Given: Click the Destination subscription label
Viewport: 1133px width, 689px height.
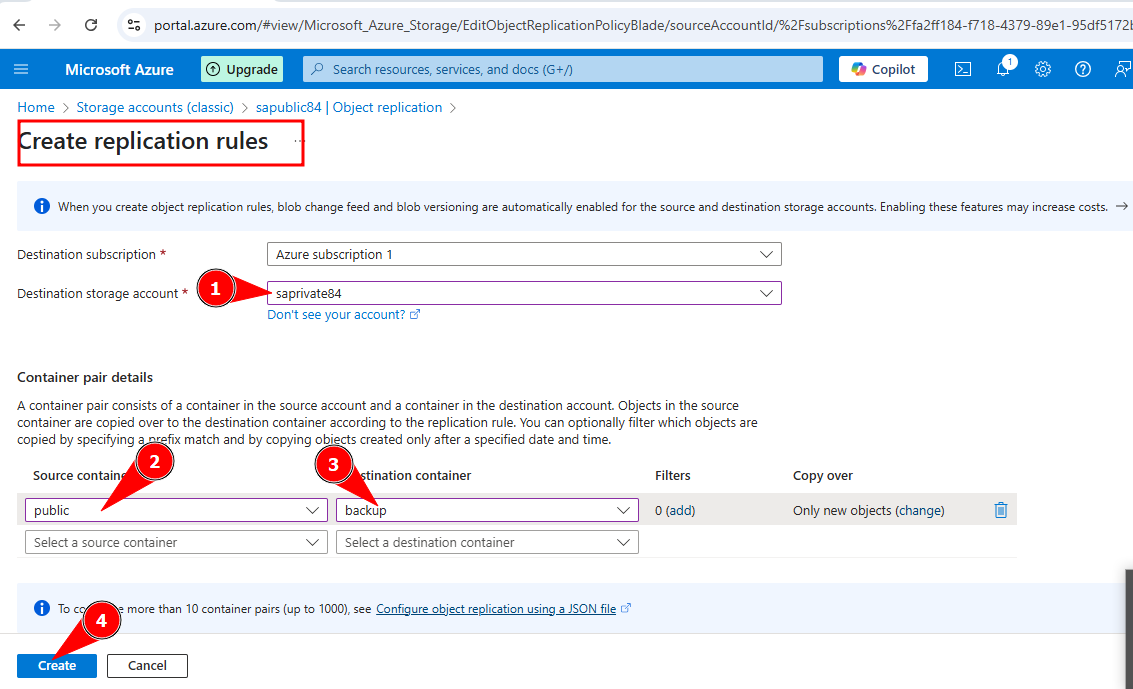Looking at the screenshot, I should click(x=87, y=254).
